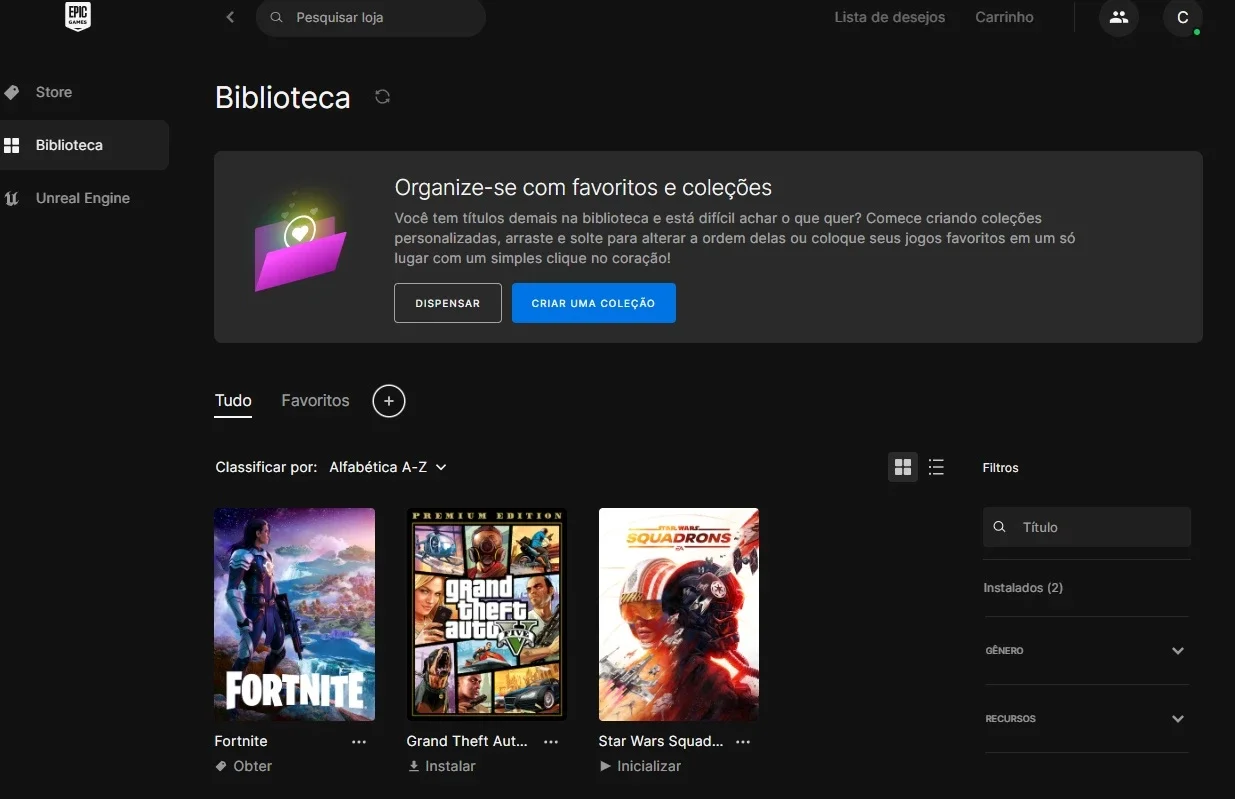Screen dimensions: 1235x799
Task: Click the pink folder heart illustration
Action: [x=300, y=243]
